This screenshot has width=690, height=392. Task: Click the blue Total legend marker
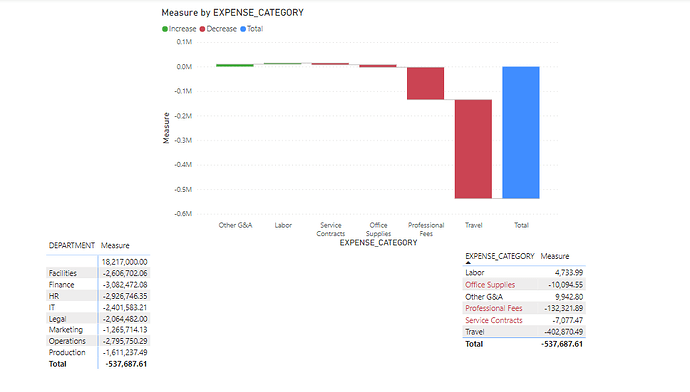(x=243, y=29)
